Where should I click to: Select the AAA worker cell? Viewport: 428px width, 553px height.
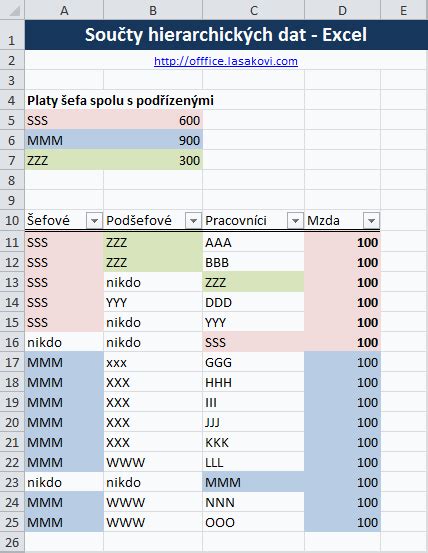(253, 243)
